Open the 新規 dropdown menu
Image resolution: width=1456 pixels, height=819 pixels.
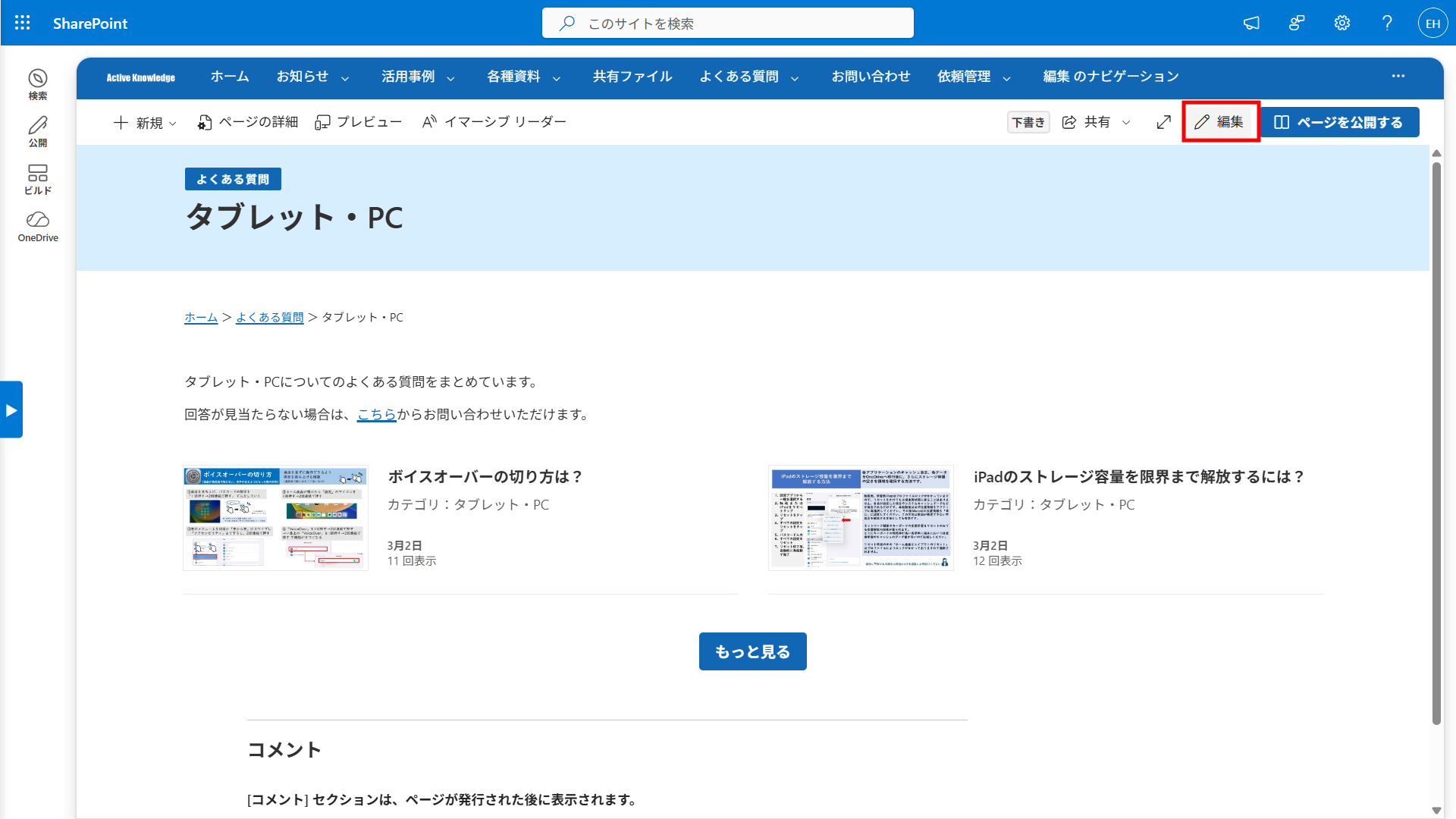click(145, 122)
